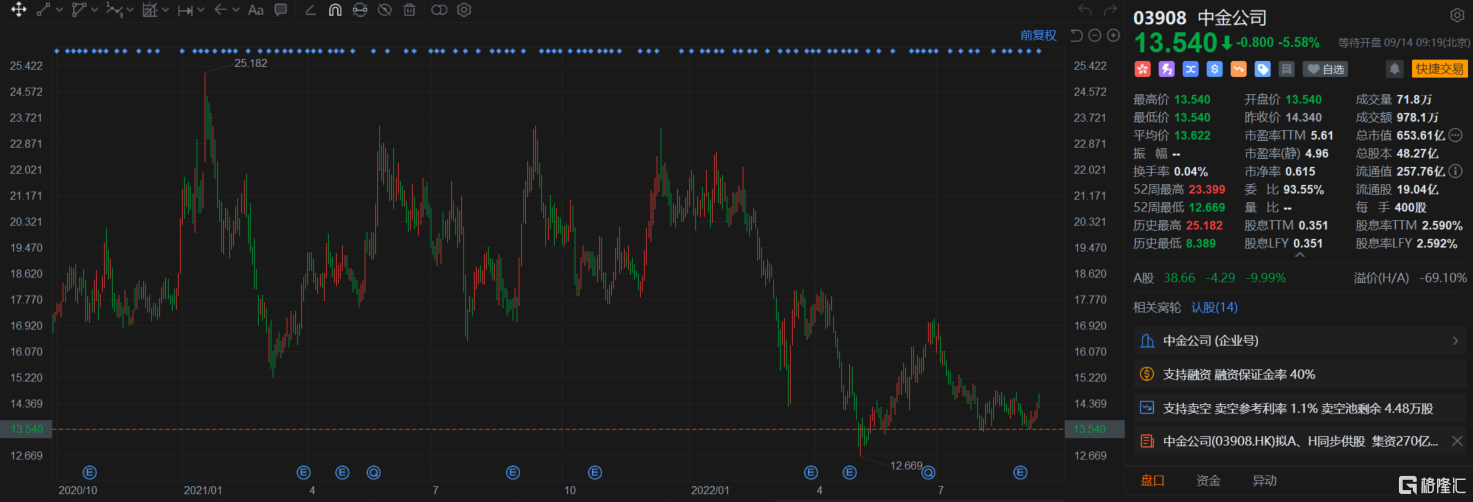Screen dimensions: 1473x502
Task: Expand the arrow marker dropdown
Action: click(x=236, y=10)
